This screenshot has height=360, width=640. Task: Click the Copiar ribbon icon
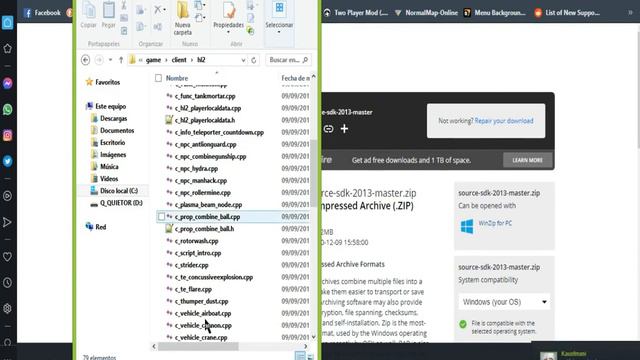coord(89,15)
